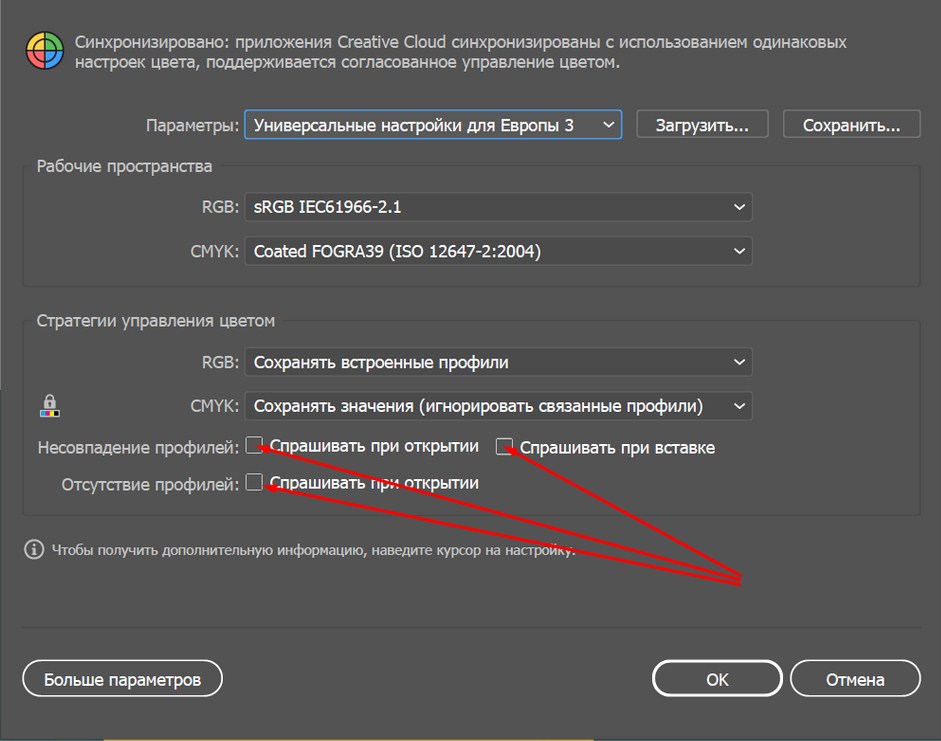The image size is (941, 741).
Task: Click the CMYK lock printer icon
Action: (x=50, y=406)
